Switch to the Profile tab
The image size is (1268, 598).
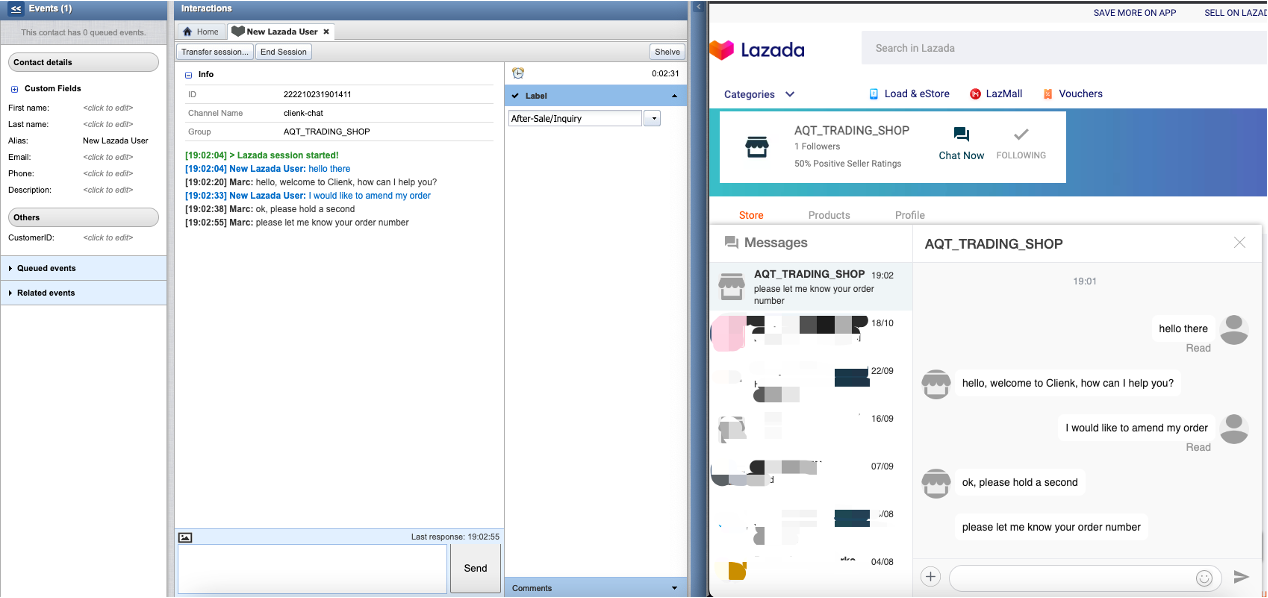point(910,215)
